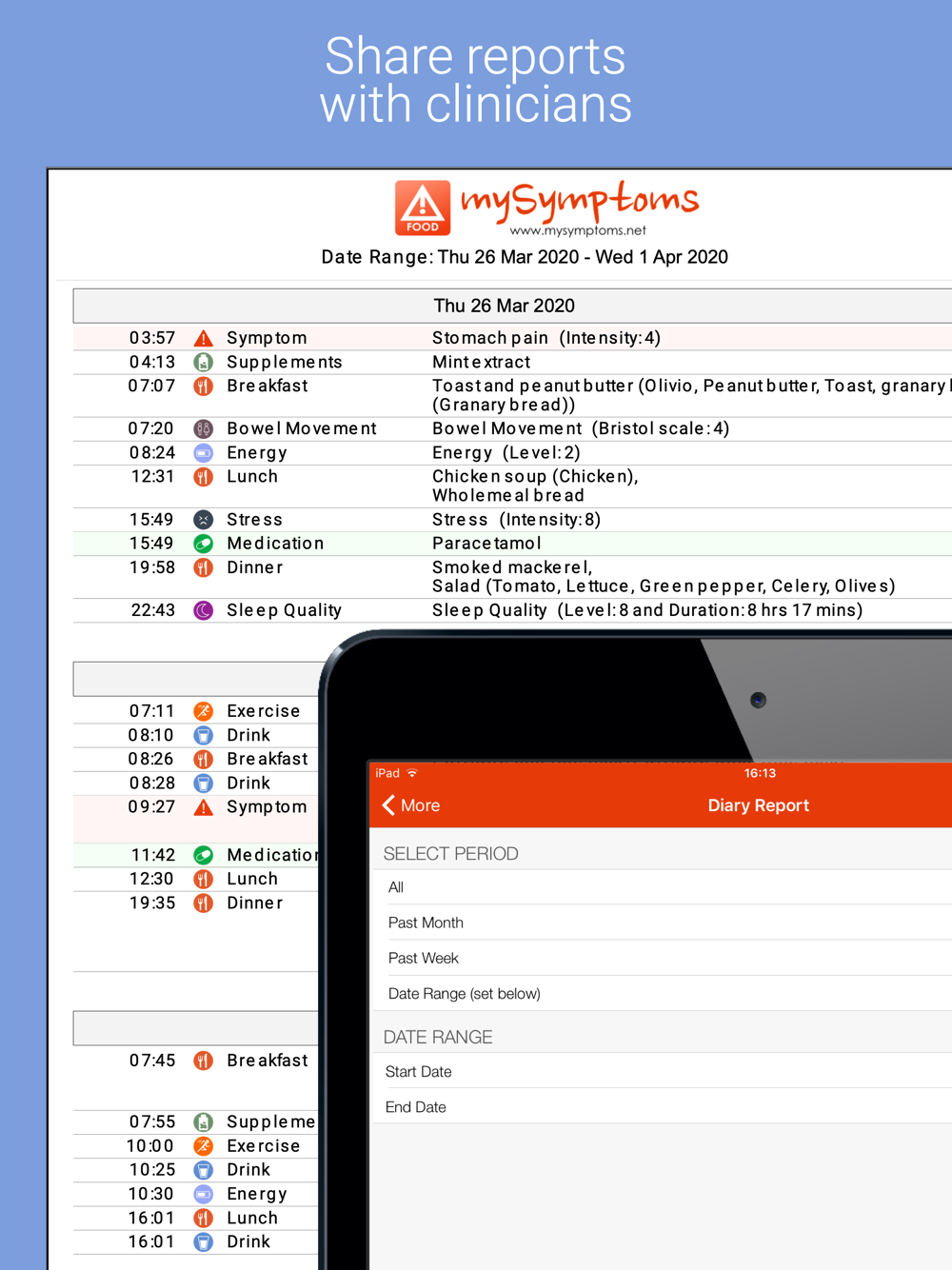952x1270 pixels.
Task: Tap the 15:49 Stress face icon
Action: [x=203, y=519]
